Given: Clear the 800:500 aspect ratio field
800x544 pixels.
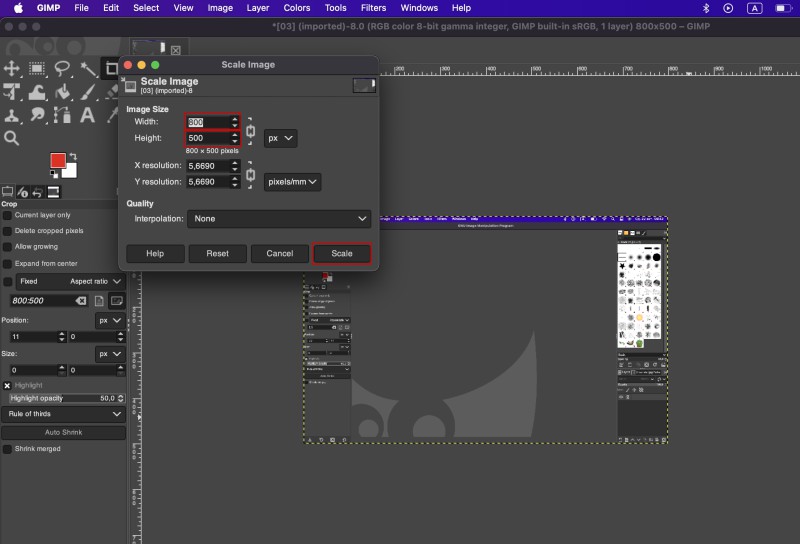Looking at the screenshot, I should 81,301.
